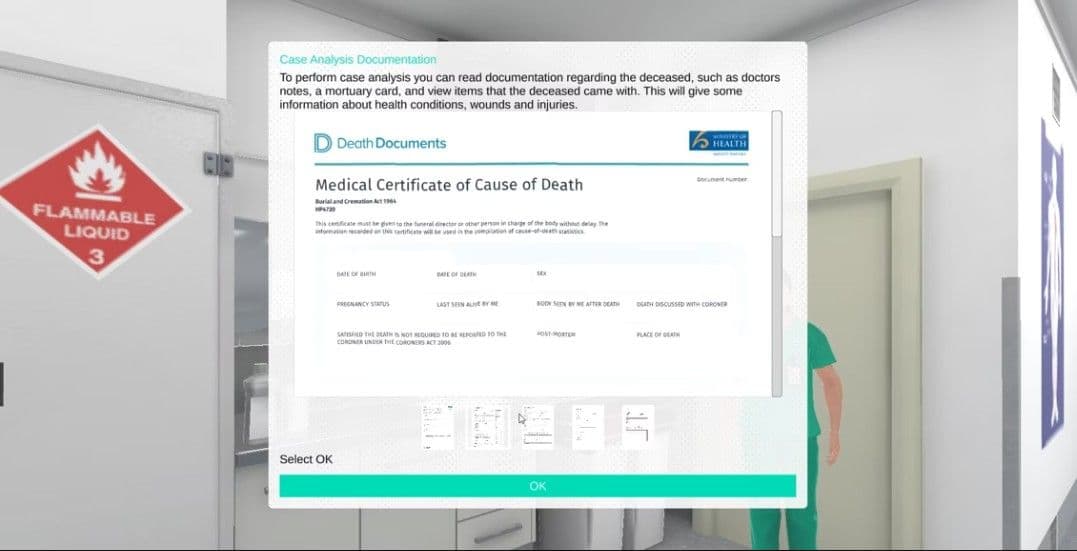Viewport: 1077px width, 551px height.
Task: Click the Death Discussed With Coroner field
Action: point(681,304)
